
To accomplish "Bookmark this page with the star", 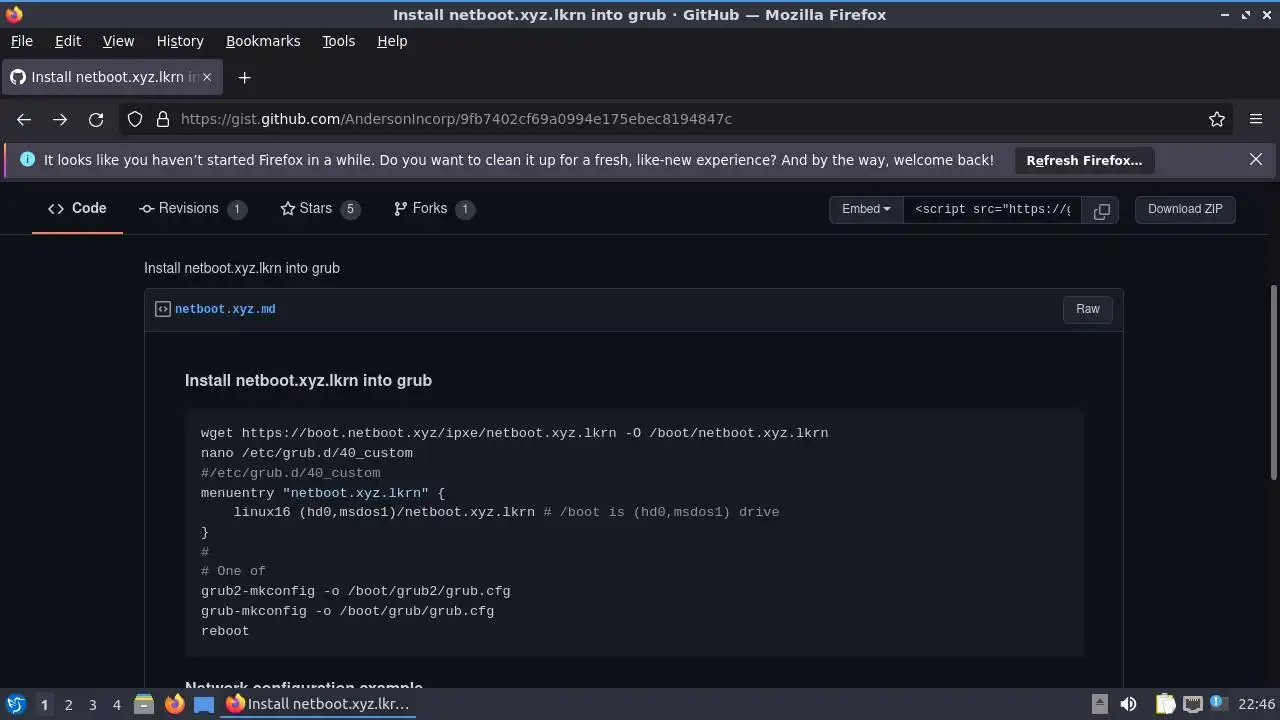I will 1217,119.
